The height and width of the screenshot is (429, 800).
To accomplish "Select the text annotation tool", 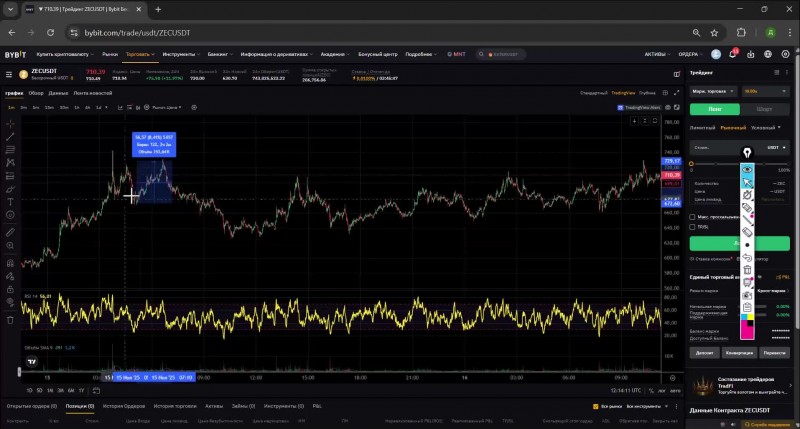I will tap(10, 200).
